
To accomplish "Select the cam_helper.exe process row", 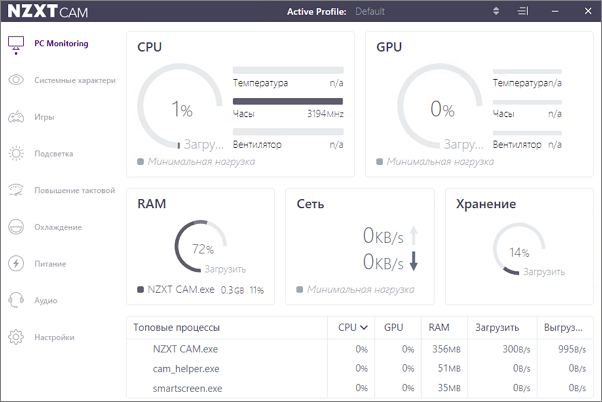I will click(x=360, y=369).
